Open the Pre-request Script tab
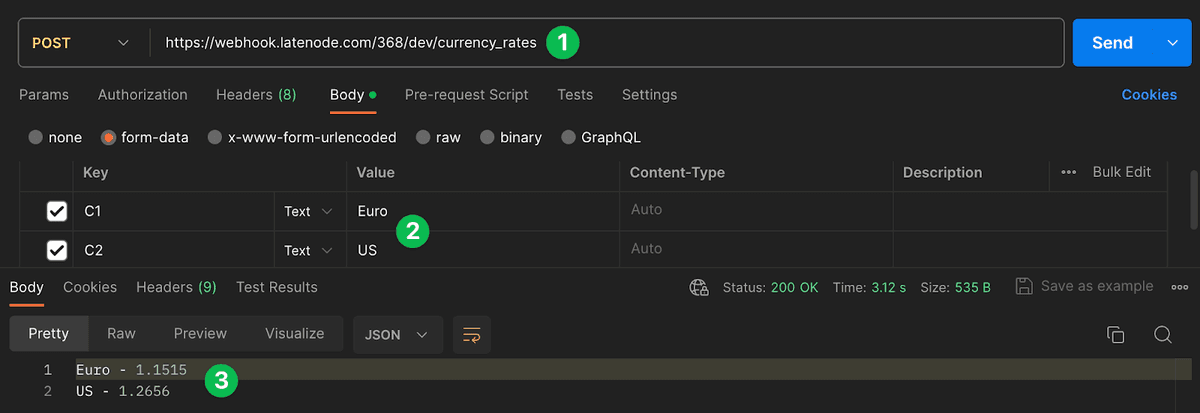 pos(466,95)
